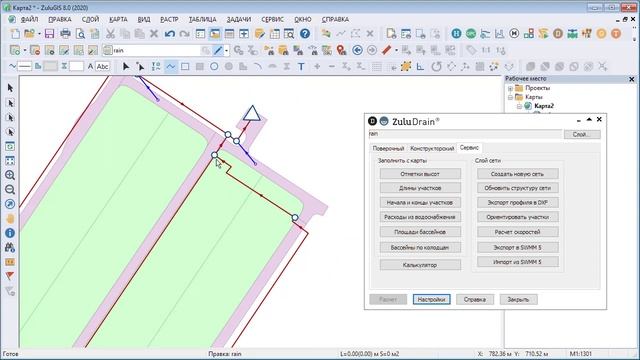The height and width of the screenshot is (360, 640).
Task: Open the СЕРВИС menu
Action: (272, 19)
